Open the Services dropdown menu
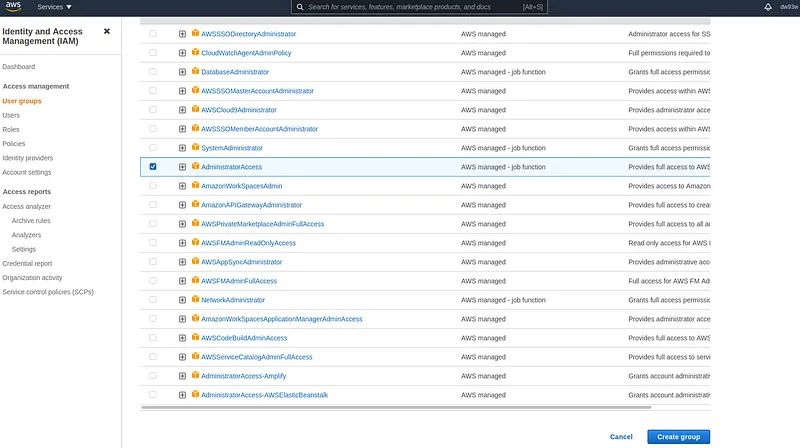The image size is (800, 448). click(54, 7)
